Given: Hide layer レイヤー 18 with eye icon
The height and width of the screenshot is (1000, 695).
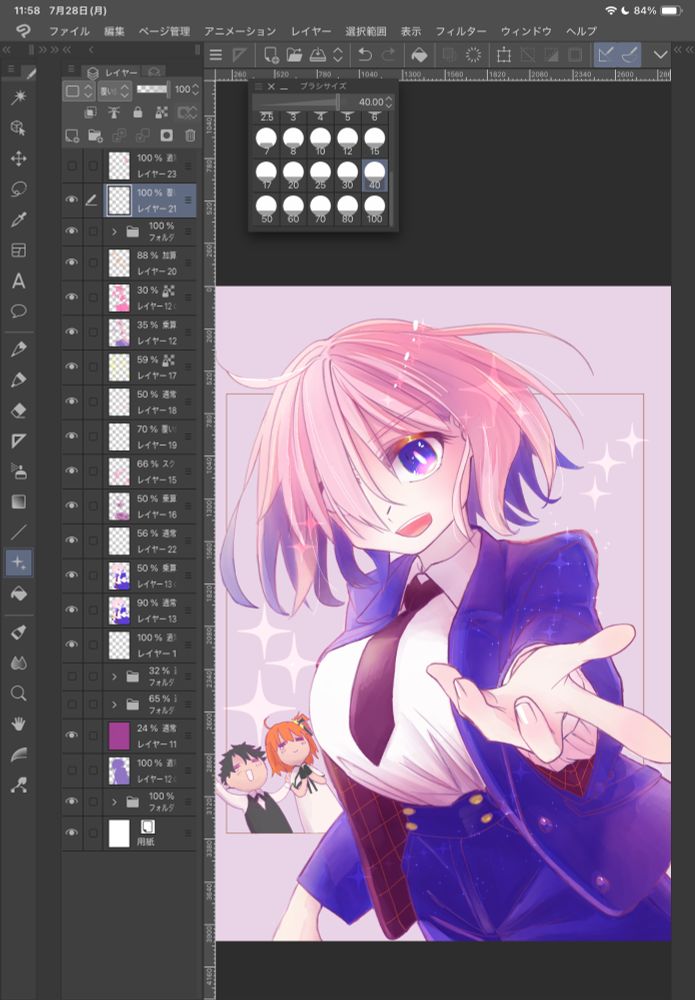Looking at the screenshot, I should 71,401.
